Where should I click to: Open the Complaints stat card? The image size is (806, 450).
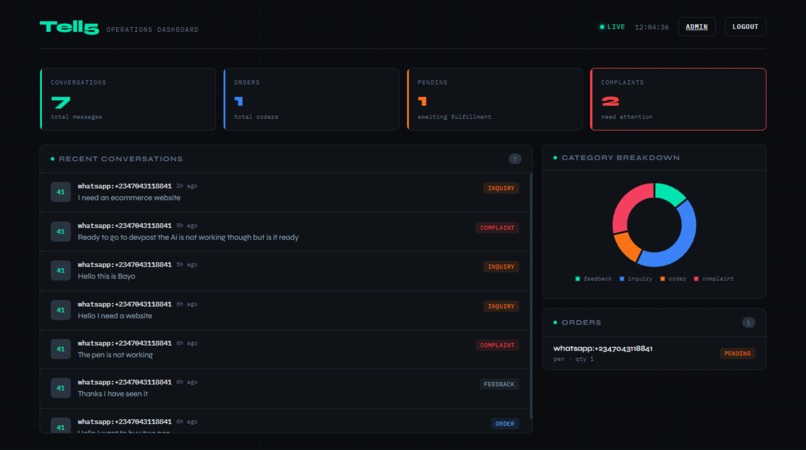point(678,99)
